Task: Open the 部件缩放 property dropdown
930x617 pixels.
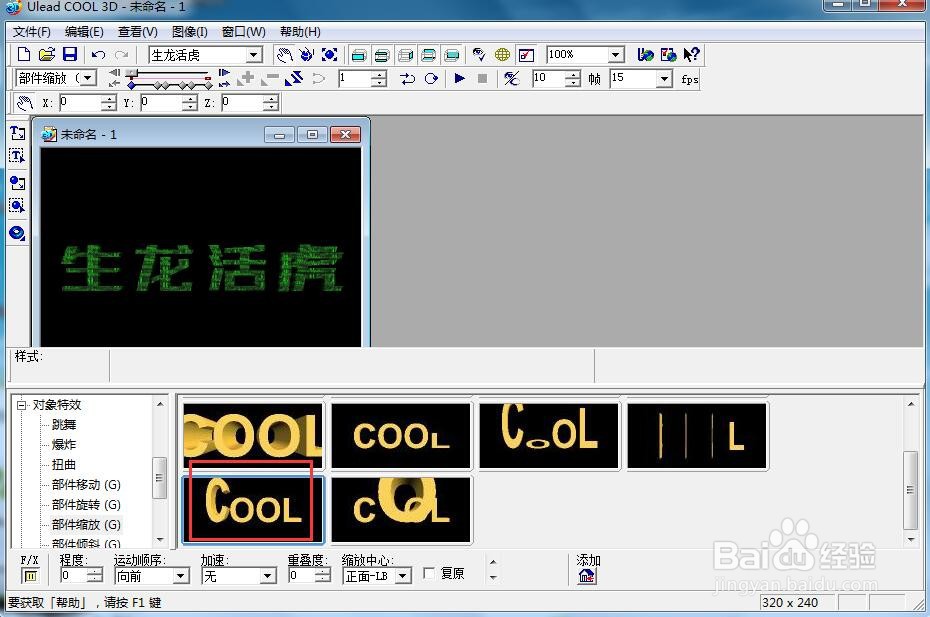Action: tap(88, 78)
